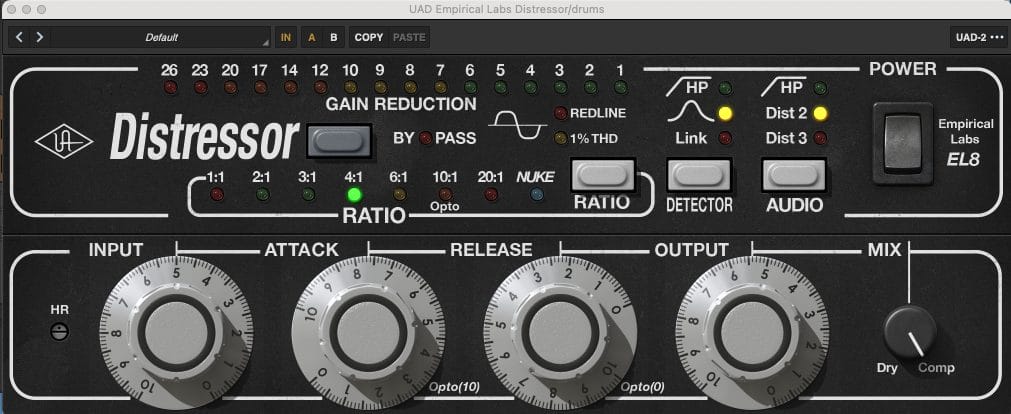Viewport: 1011px width, 414px height.
Task: Click the Dry/Comp Mix knob
Action: (x=910, y=332)
